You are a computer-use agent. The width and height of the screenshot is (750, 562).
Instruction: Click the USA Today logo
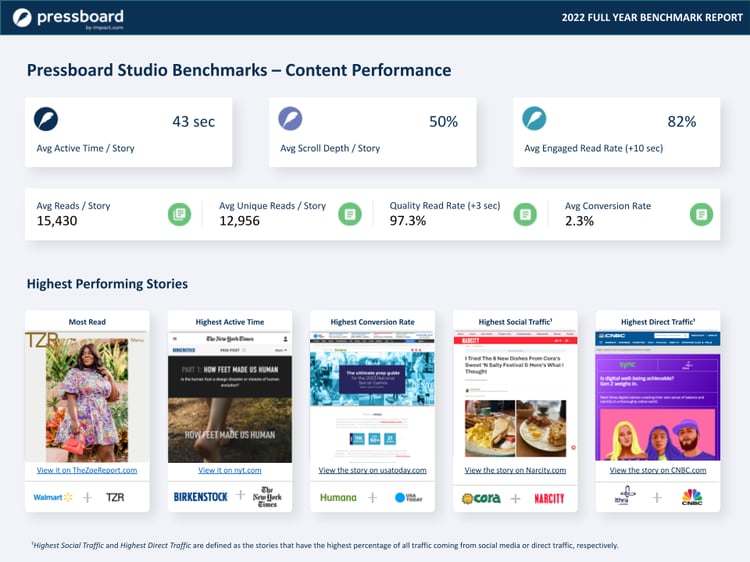tap(408, 497)
